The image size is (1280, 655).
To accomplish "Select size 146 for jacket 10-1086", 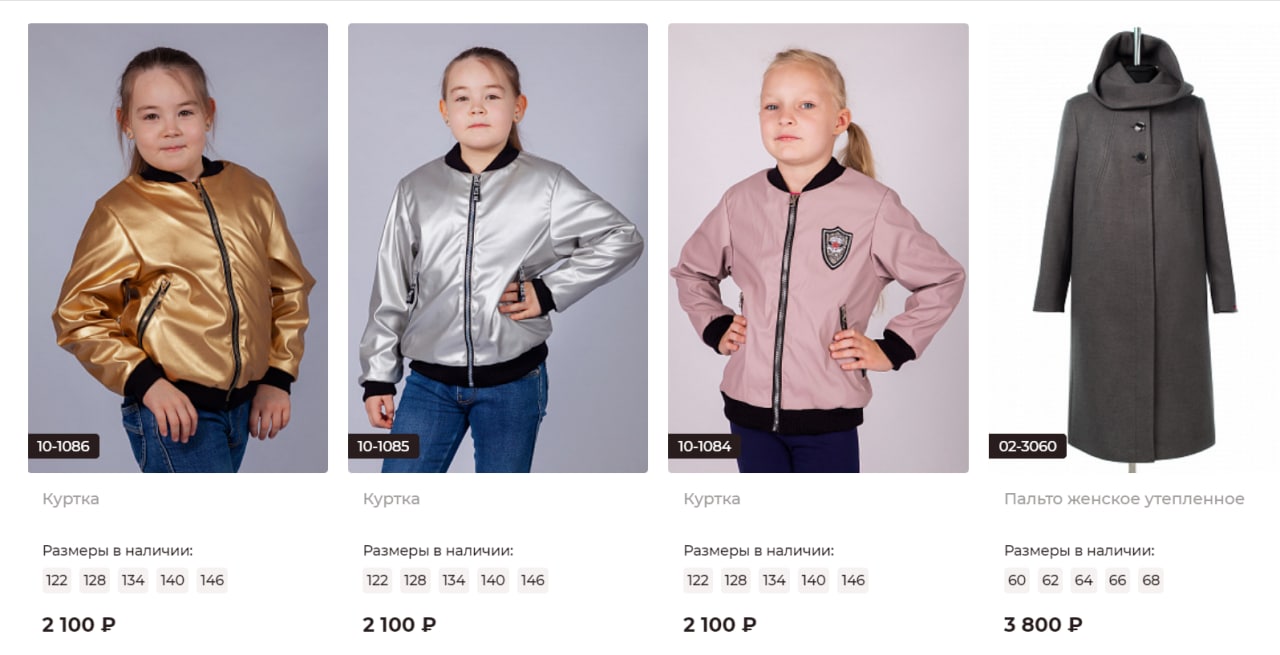I will [212, 581].
